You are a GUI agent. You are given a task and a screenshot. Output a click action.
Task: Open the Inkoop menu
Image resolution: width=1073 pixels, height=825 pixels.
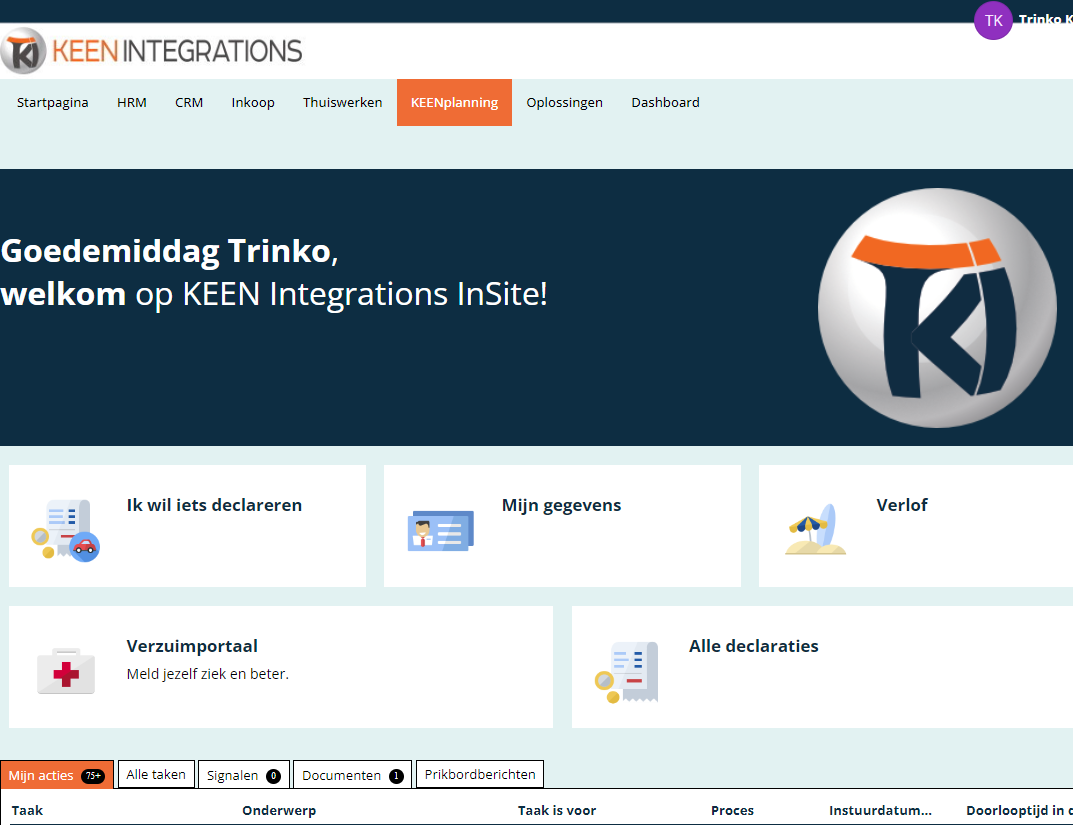(x=253, y=103)
